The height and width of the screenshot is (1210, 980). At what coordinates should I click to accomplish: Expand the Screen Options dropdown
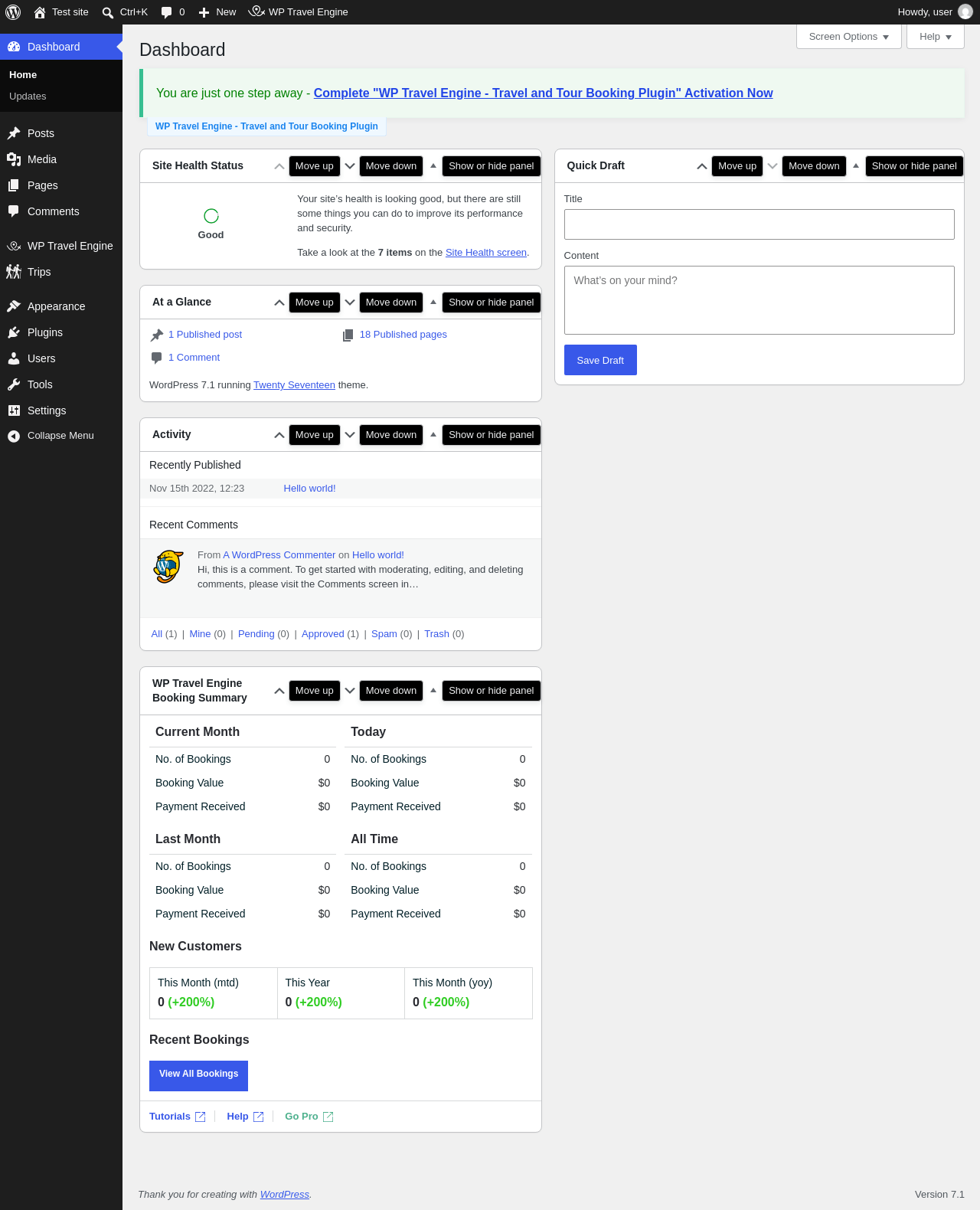(849, 37)
